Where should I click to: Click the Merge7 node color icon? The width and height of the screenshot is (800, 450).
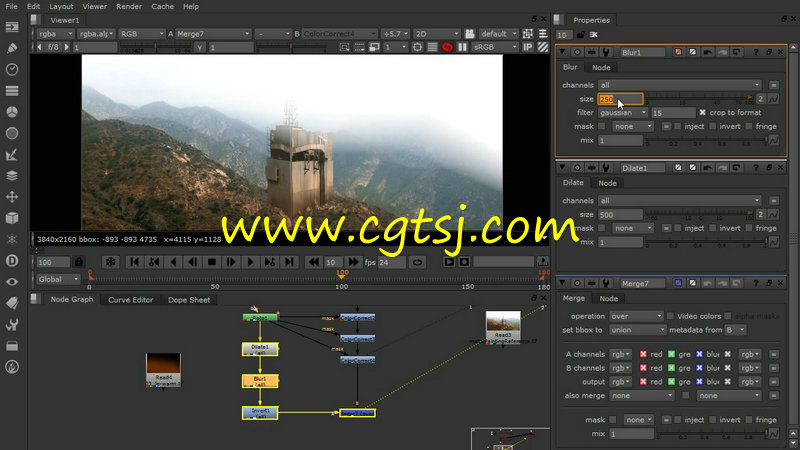tap(678, 283)
